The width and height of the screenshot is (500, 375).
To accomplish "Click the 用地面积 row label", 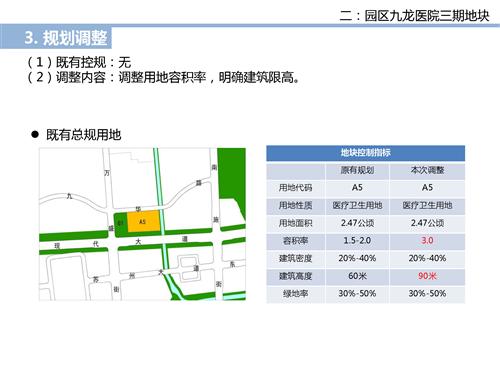I will [x=295, y=223].
